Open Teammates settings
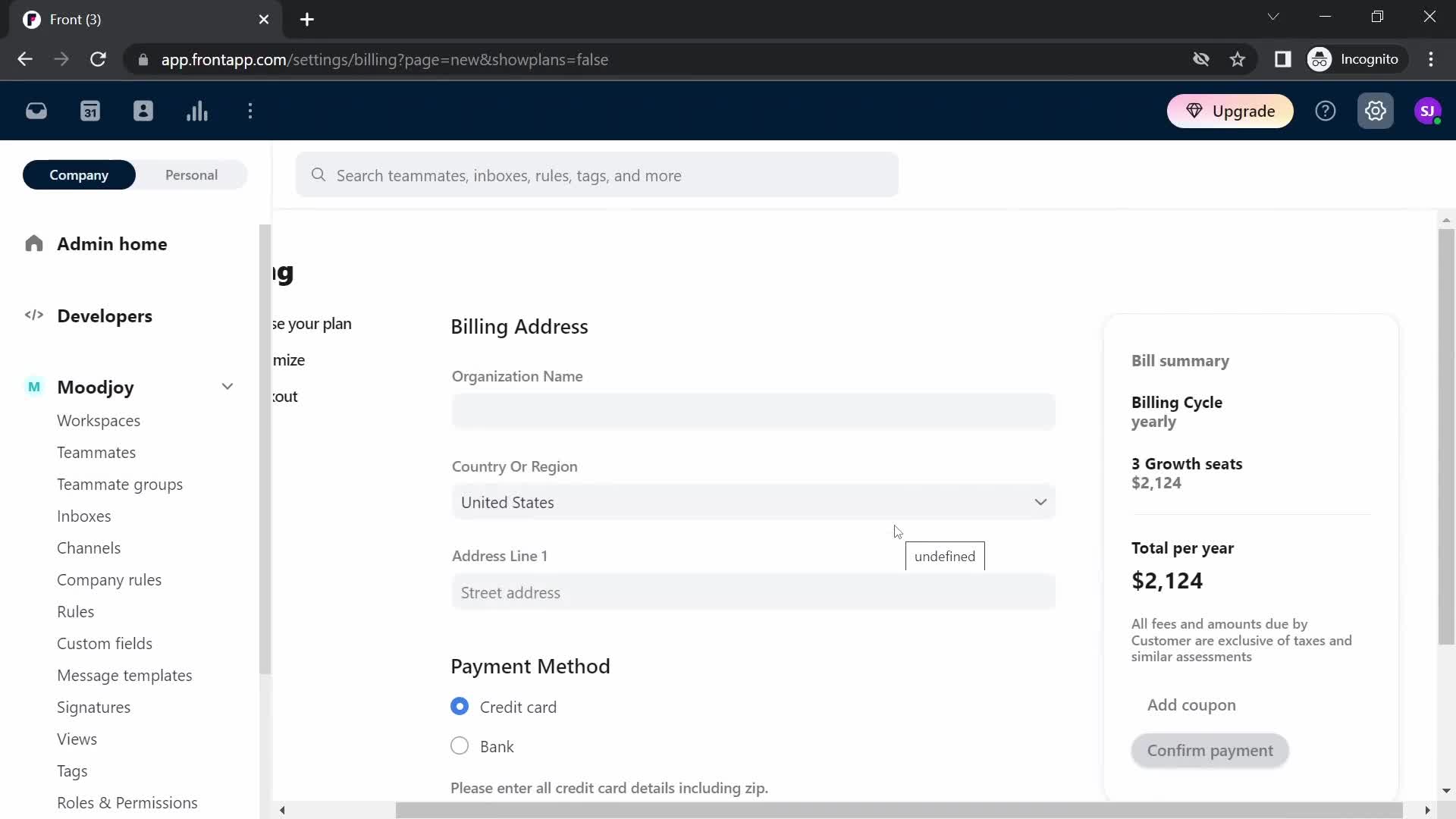1456x819 pixels. pos(96,453)
